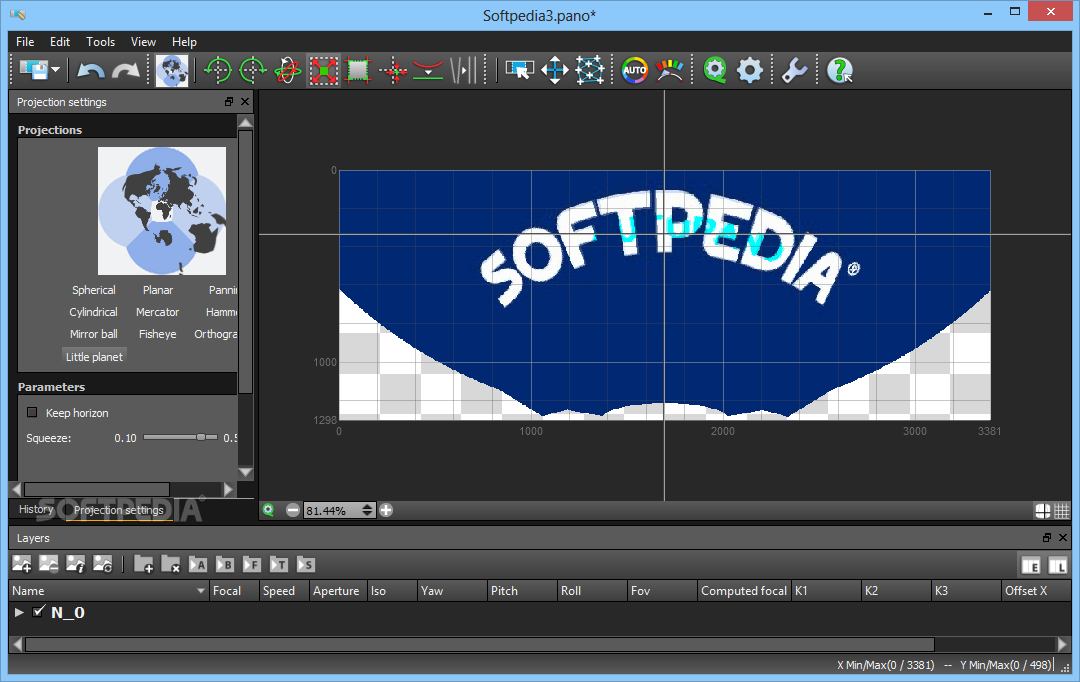Switch to the Projection settings tab
The height and width of the screenshot is (682, 1080).
(118, 510)
